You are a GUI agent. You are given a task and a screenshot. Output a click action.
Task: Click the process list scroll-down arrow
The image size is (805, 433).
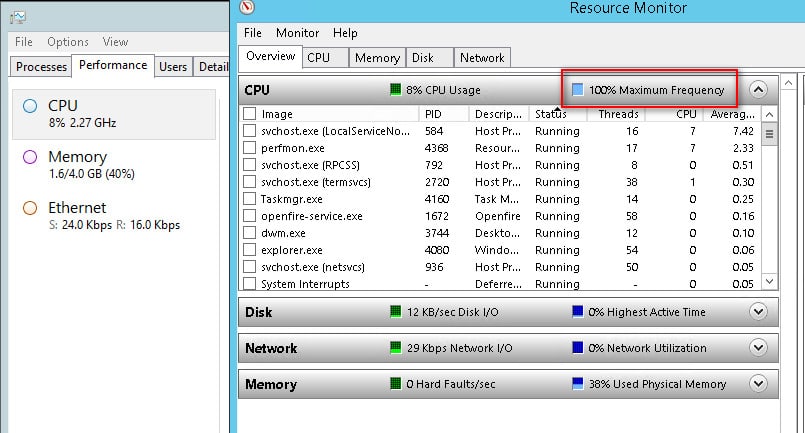coord(769,281)
